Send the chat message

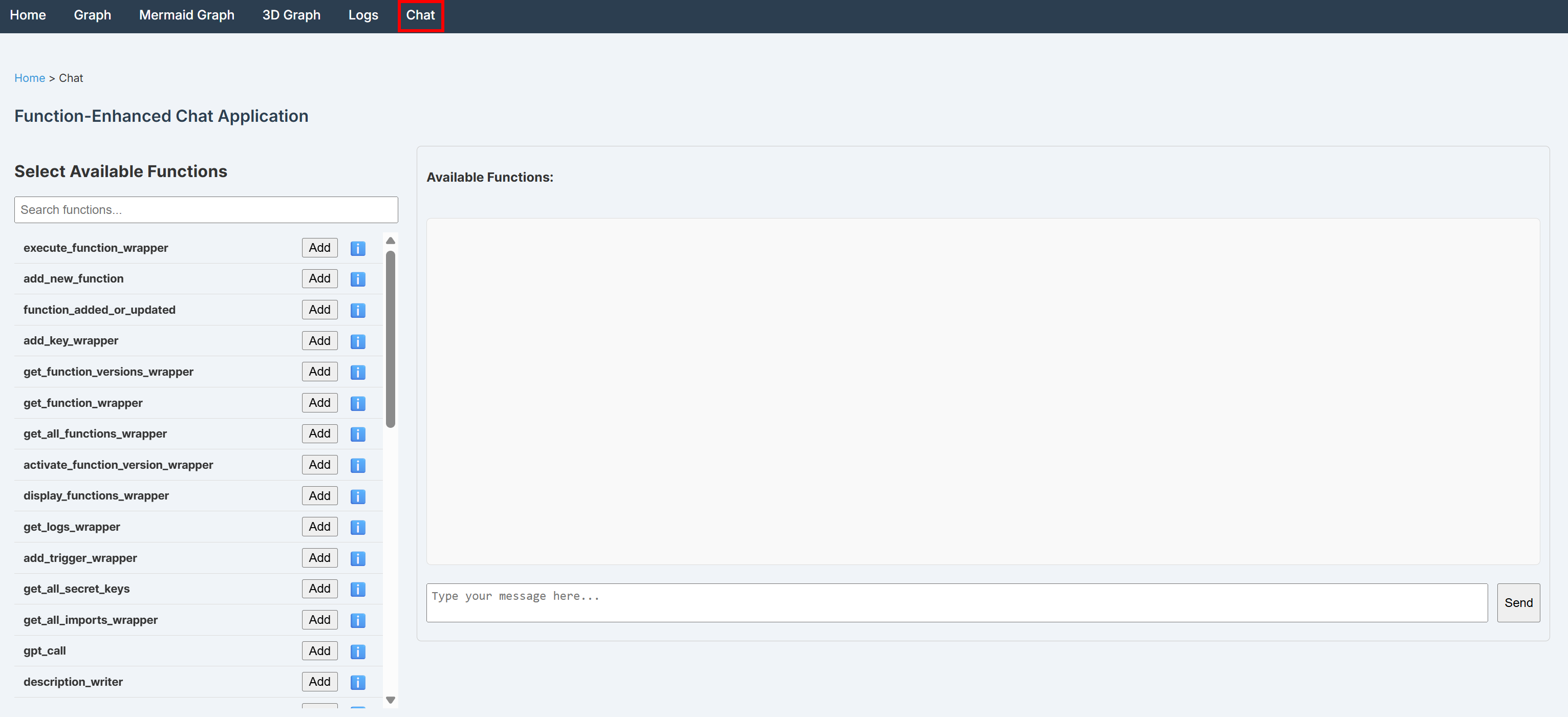pos(1518,602)
